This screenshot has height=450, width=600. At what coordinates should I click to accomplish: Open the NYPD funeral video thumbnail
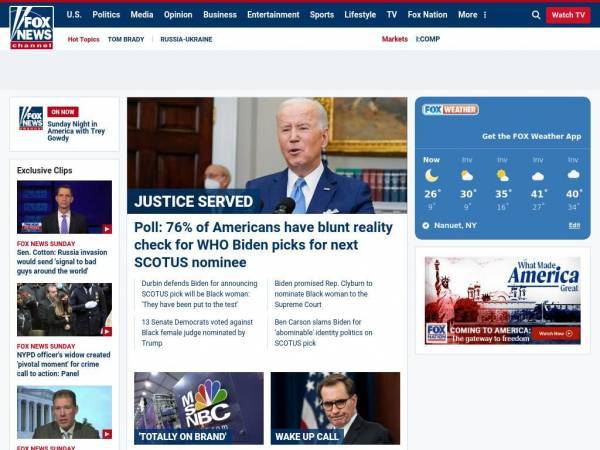pyautogui.click(x=64, y=310)
